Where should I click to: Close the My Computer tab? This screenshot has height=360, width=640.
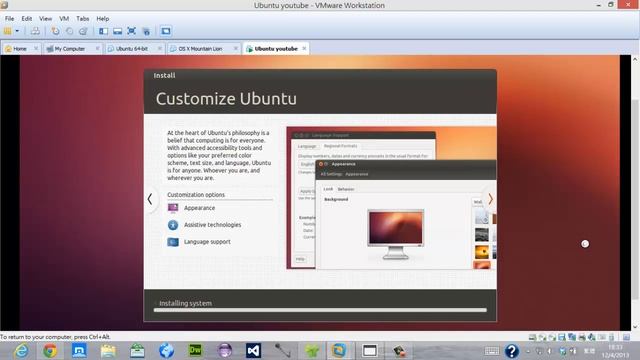click(97, 49)
